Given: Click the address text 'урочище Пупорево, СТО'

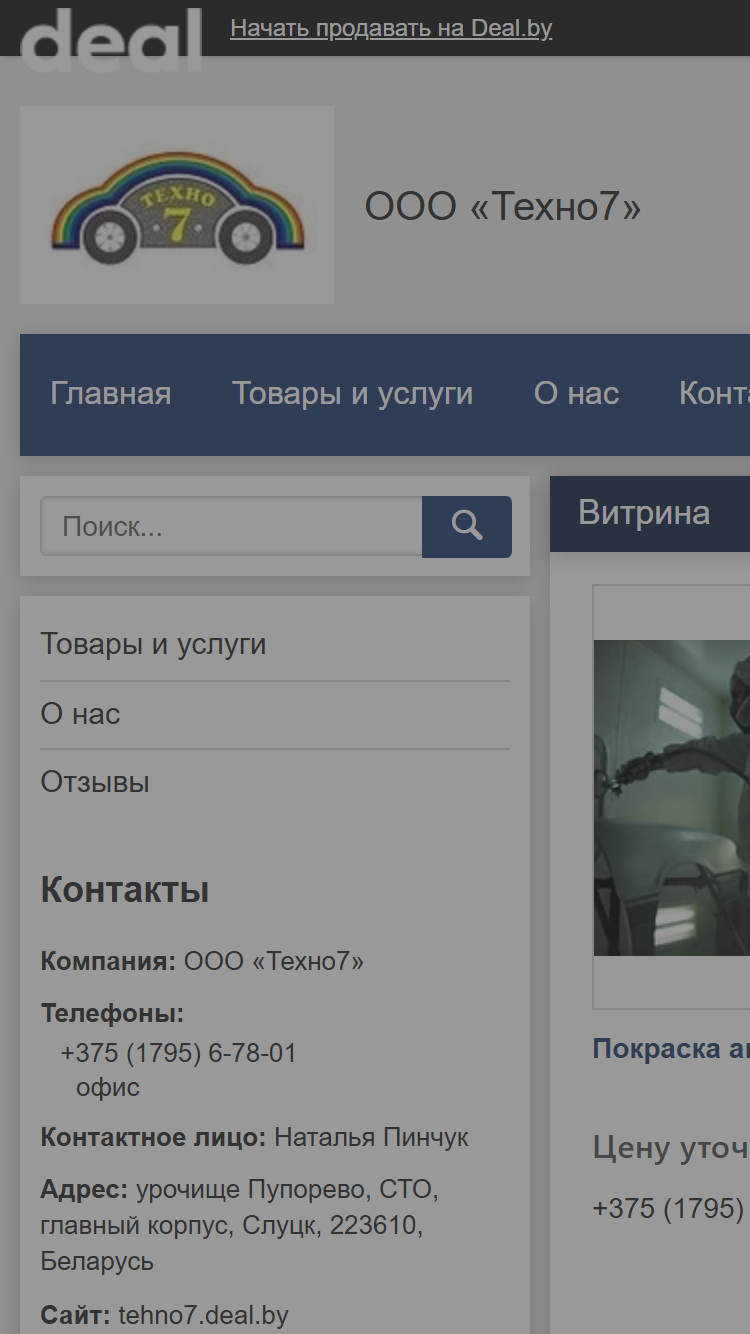Looking at the screenshot, I should pos(287,1190).
